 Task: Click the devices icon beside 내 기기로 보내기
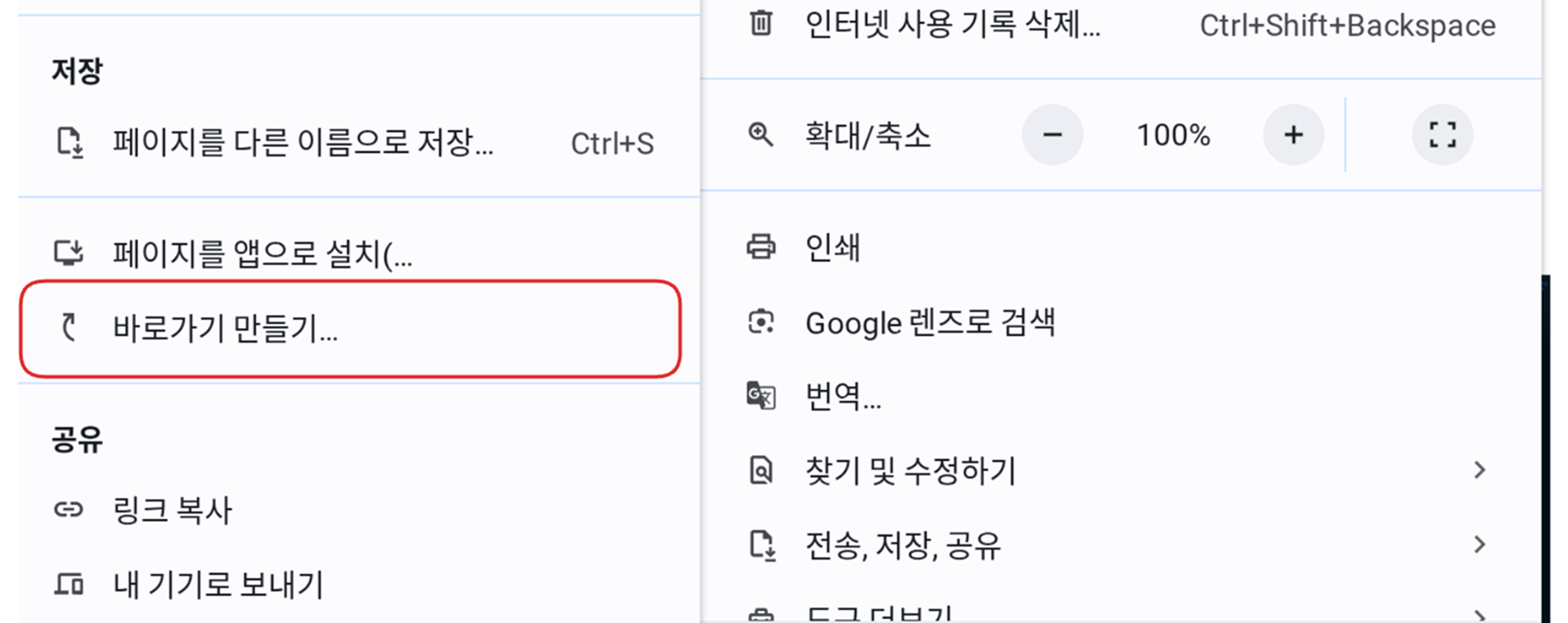click(69, 585)
